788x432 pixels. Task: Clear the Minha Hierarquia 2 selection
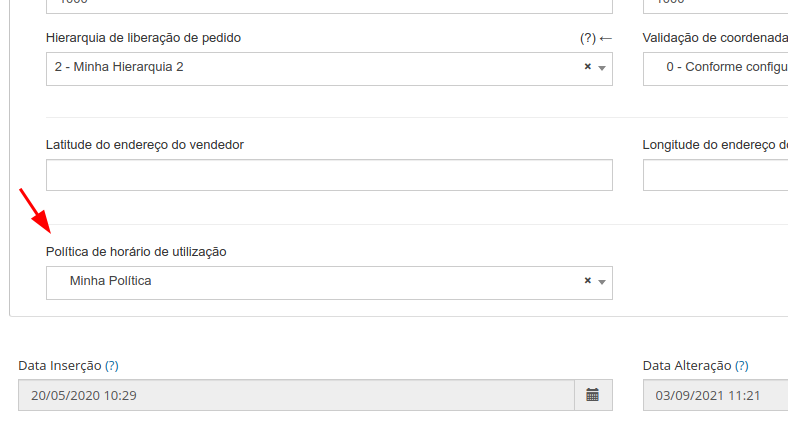coord(587,67)
